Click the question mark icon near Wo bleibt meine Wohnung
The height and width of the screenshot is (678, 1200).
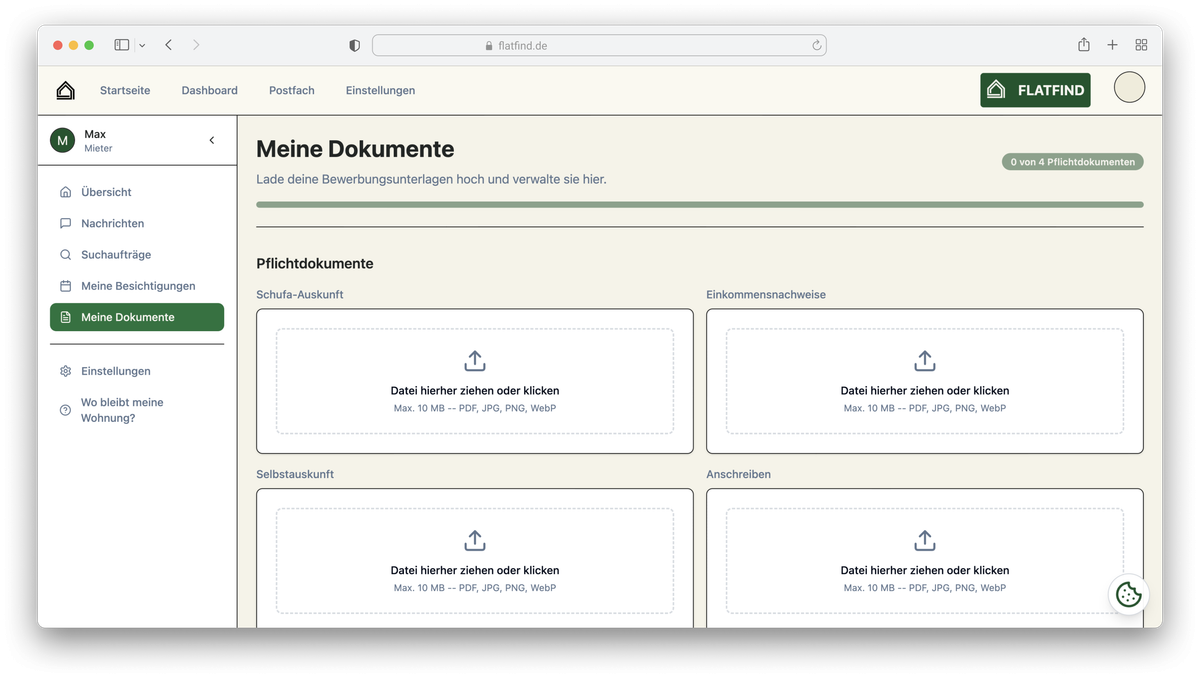click(65, 410)
